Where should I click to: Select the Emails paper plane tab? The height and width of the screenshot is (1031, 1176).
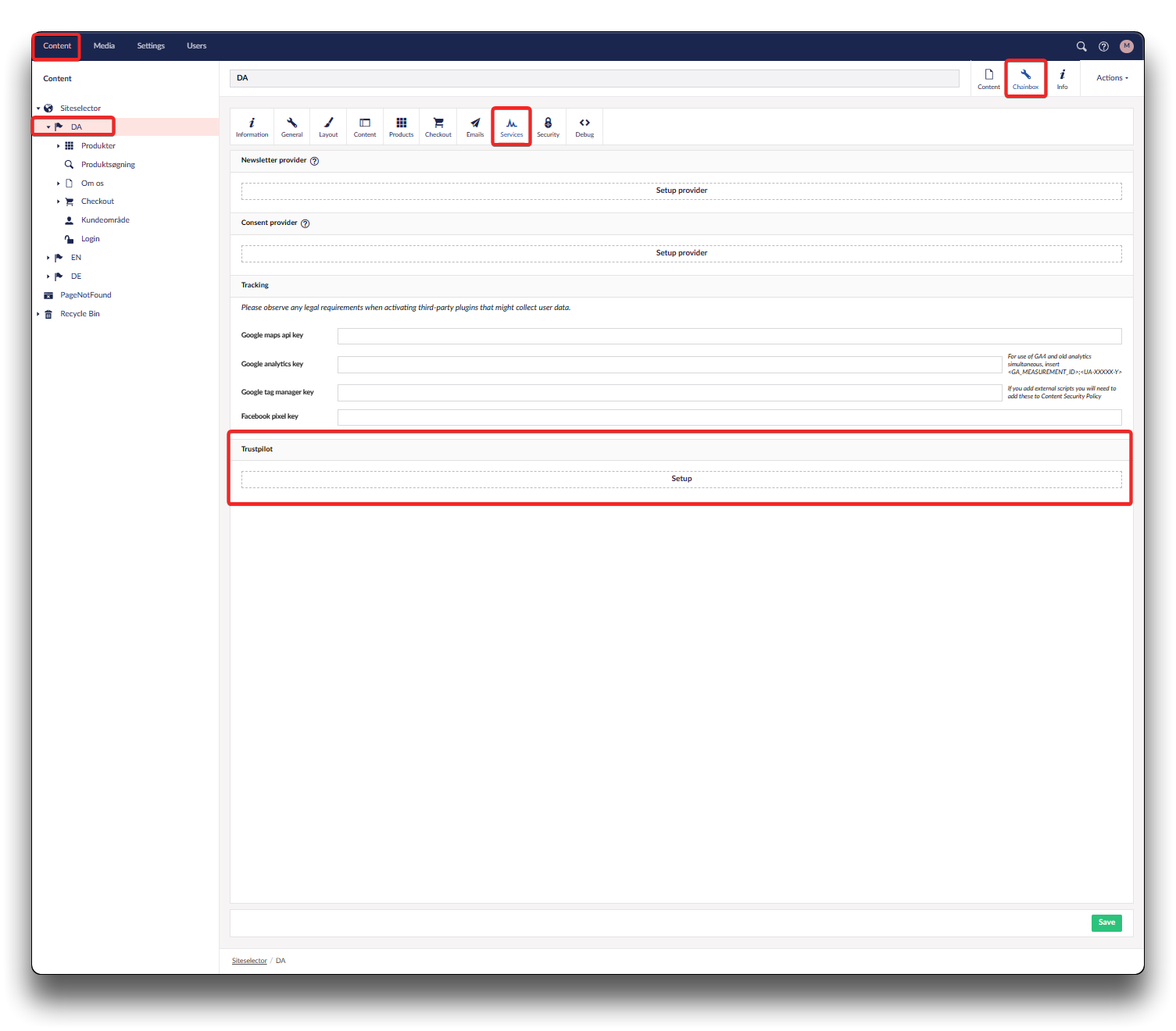click(475, 127)
